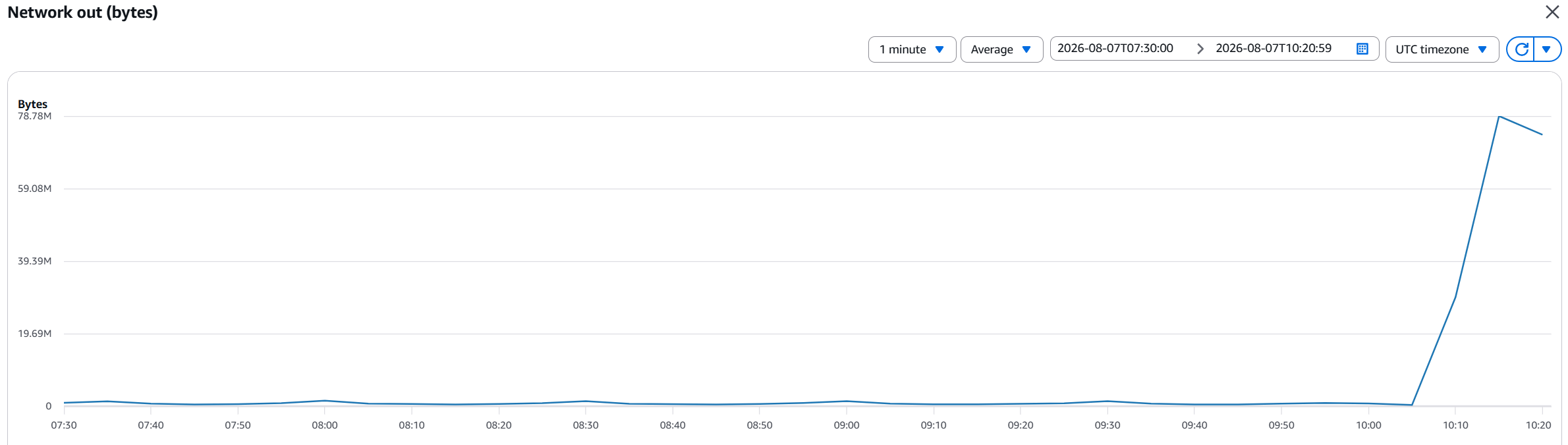Click the 08:00 x-axis tick label
Image resolution: width=1568 pixels, height=445 pixels.
tap(325, 425)
